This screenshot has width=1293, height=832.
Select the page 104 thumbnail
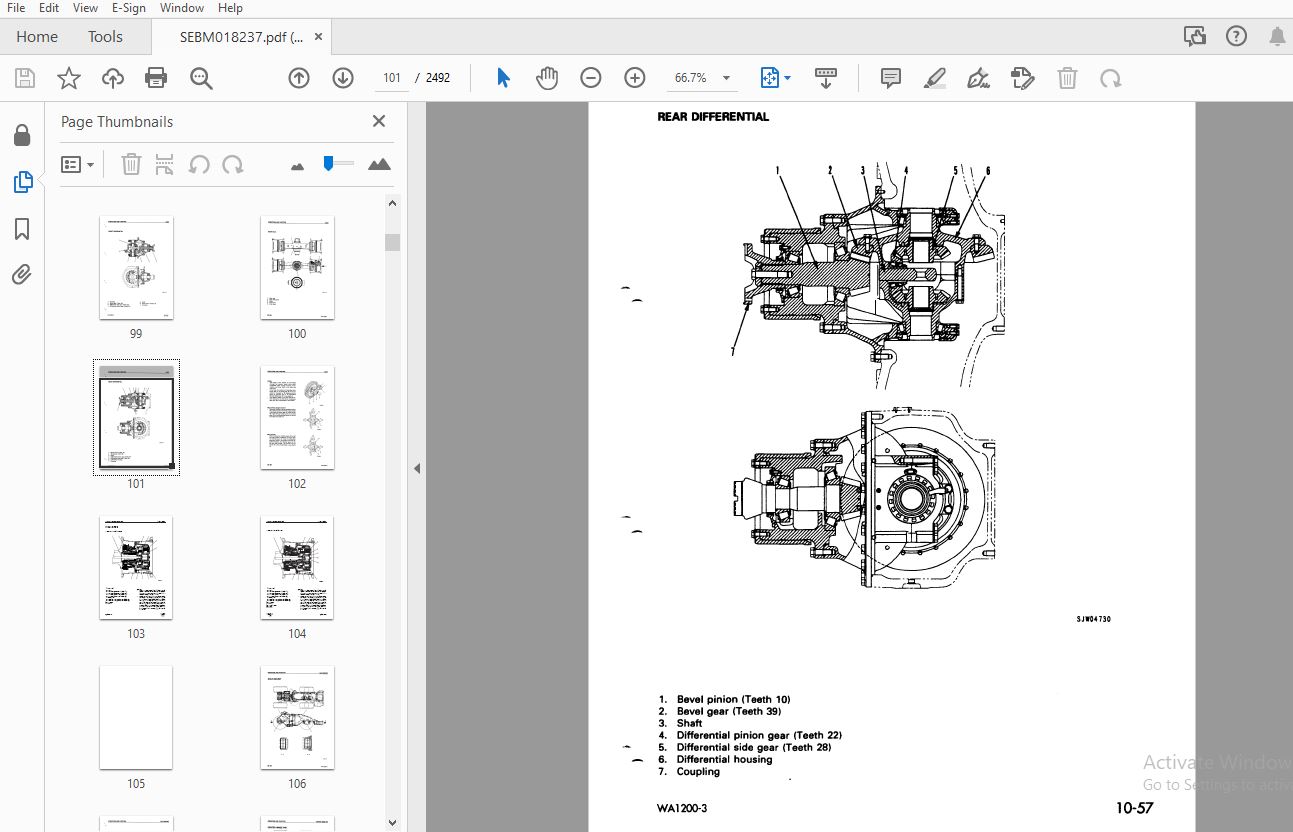click(x=297, y=568)
